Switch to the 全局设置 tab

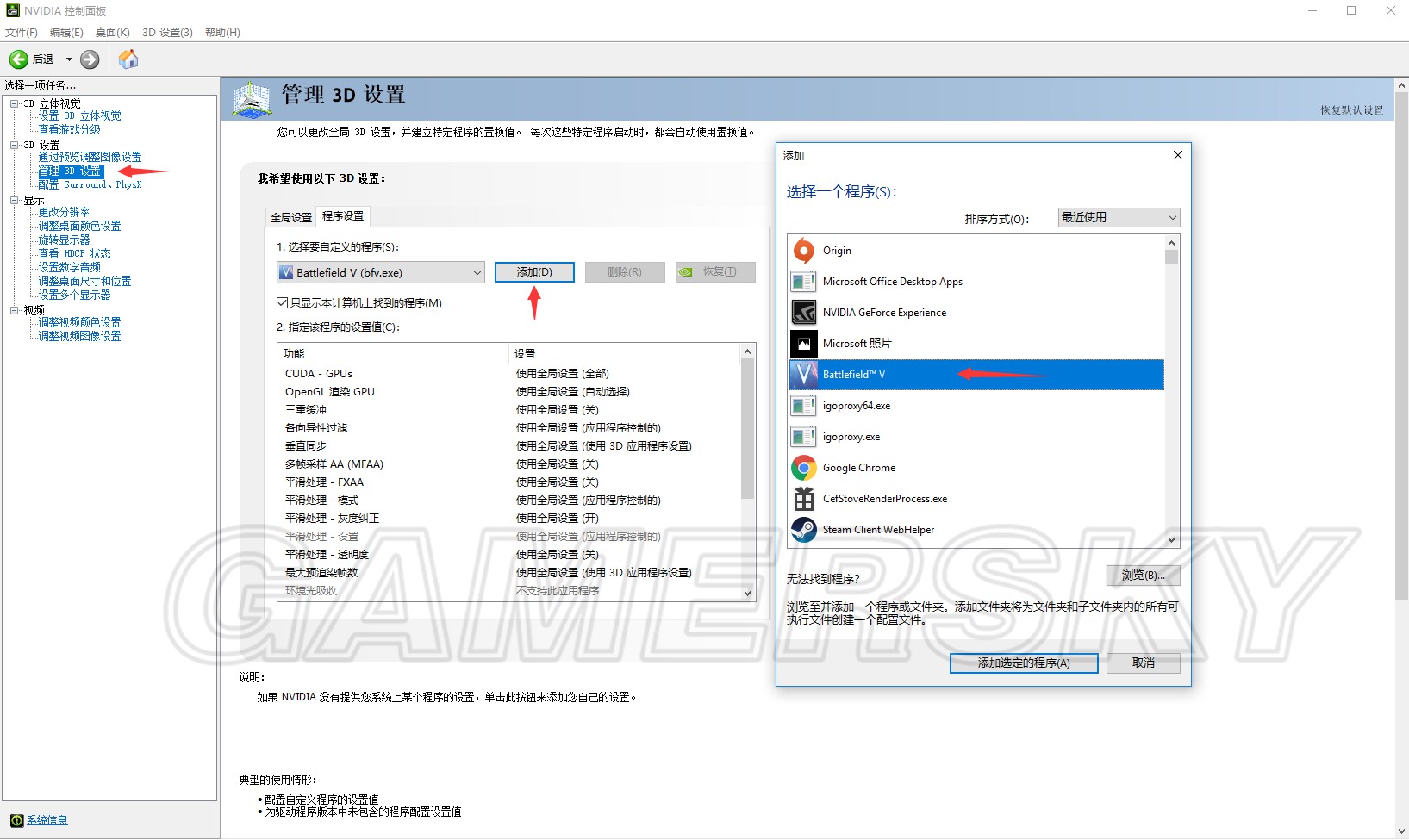(291, 217)
